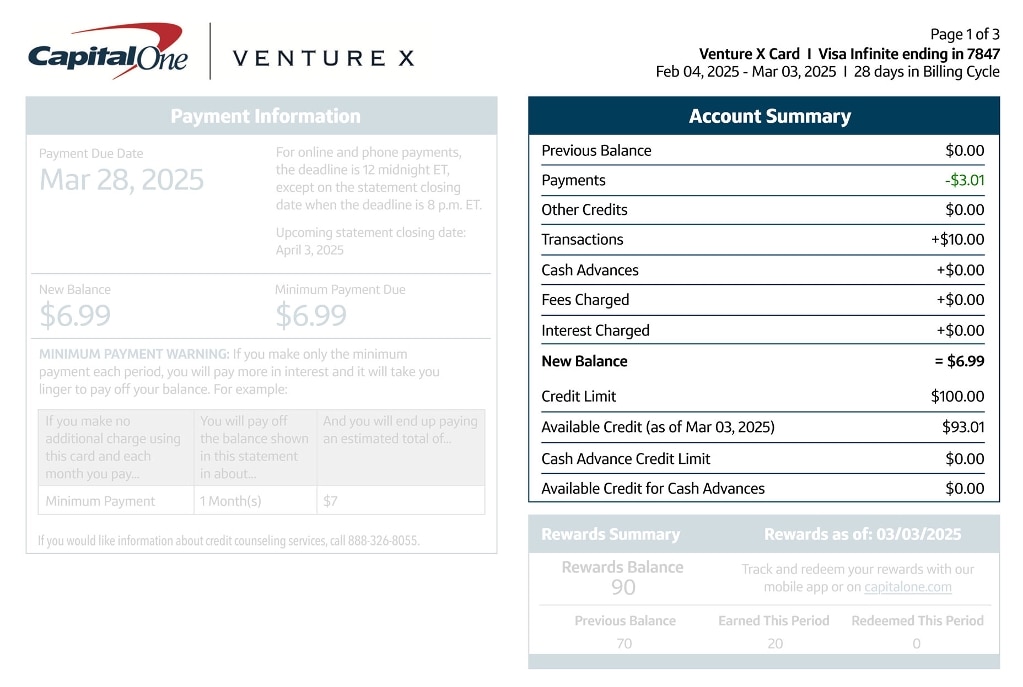Image resolution: width=1023 pixels, height=687 pixels.
Task: Click the Cash Advance Credit Limit row label
Action: [x=626, y=459]
